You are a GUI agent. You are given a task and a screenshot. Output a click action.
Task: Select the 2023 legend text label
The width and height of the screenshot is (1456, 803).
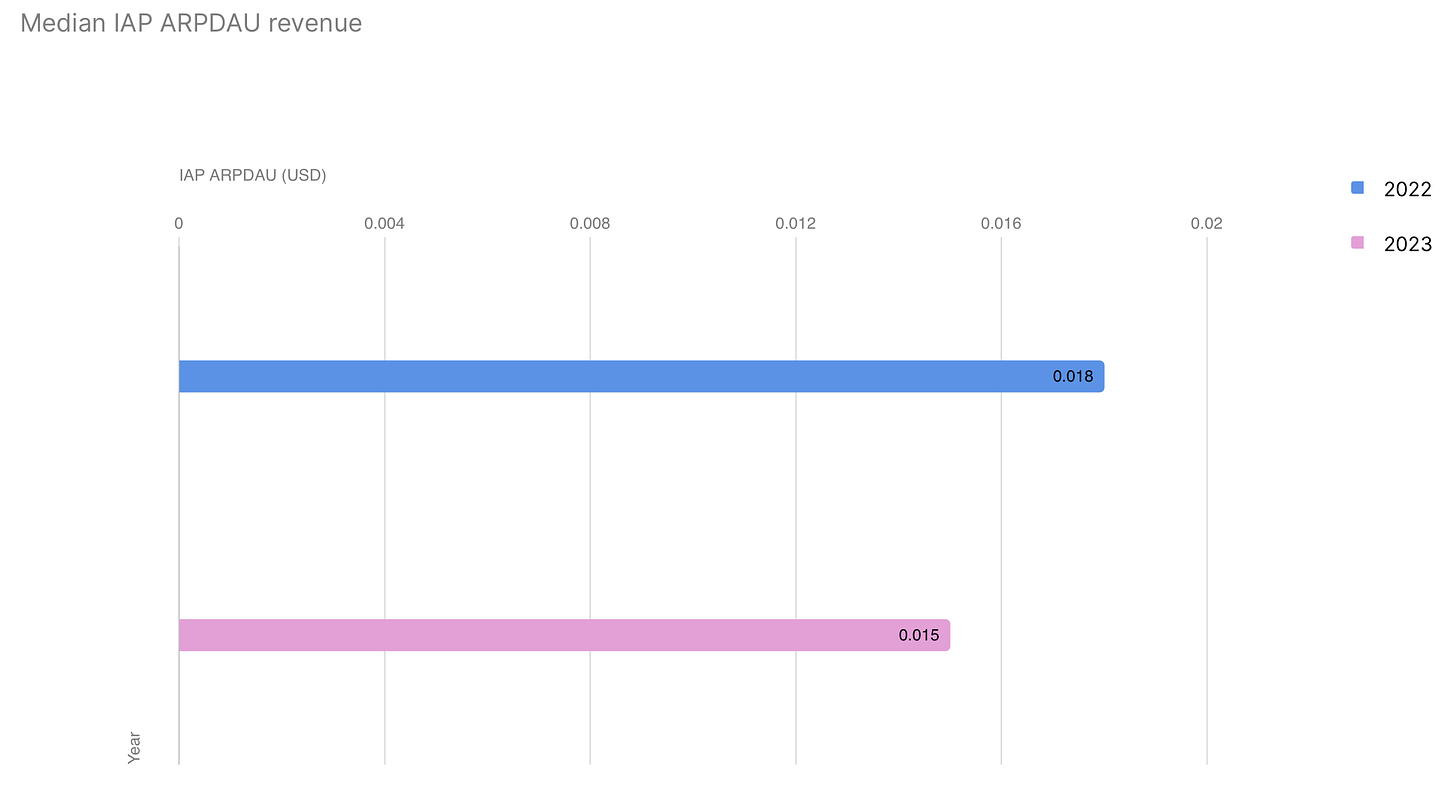1407,244
